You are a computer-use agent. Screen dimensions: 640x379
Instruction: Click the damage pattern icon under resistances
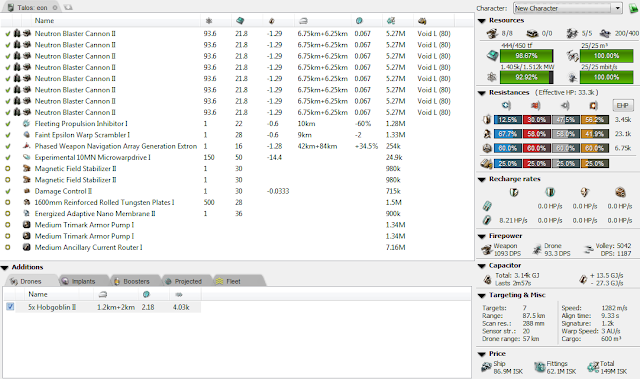487,164
